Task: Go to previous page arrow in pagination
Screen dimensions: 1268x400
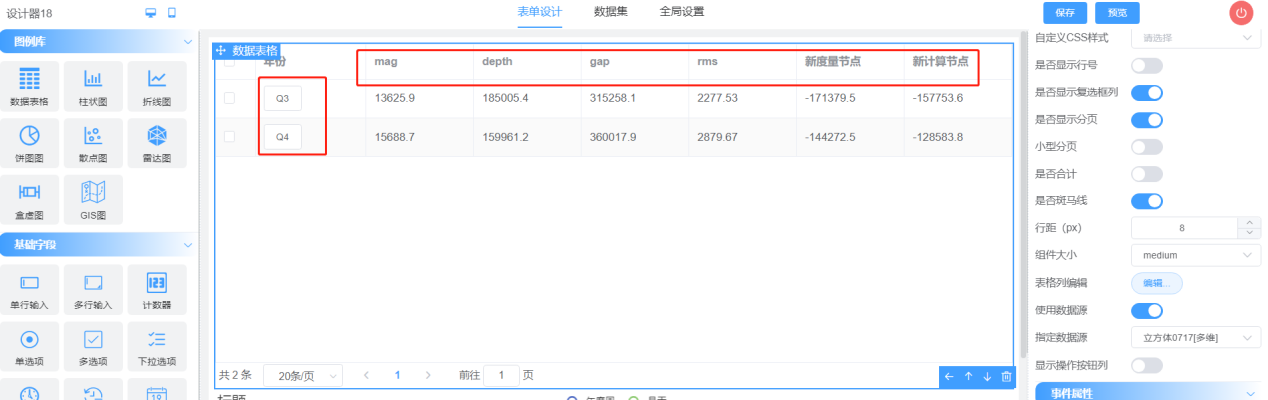Action: [366, 375]
